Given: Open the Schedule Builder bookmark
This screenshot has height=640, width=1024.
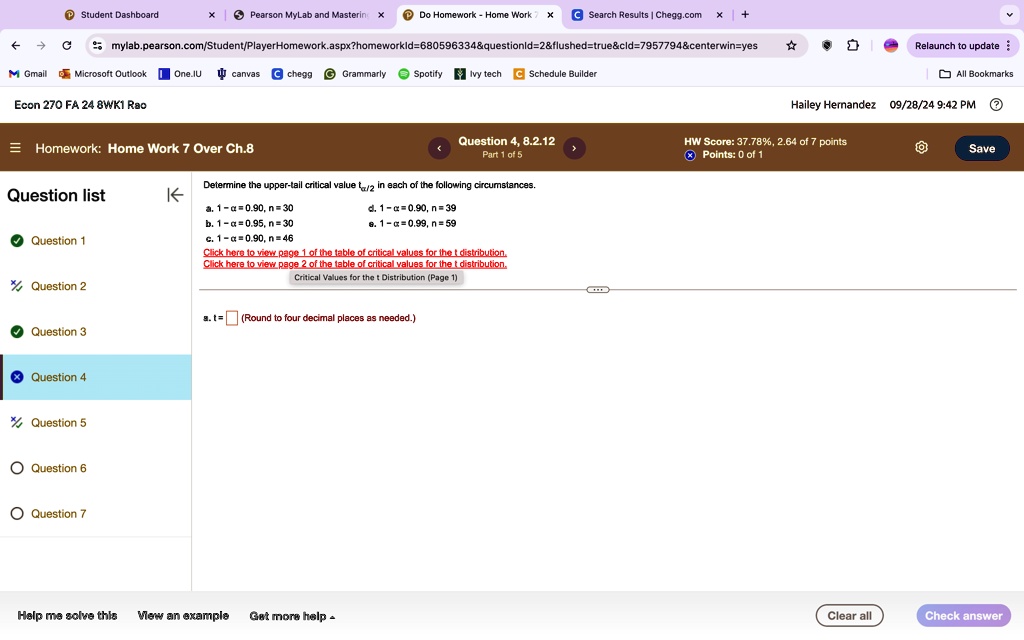Looking at the screenshot, I should [x=555, y=74].
